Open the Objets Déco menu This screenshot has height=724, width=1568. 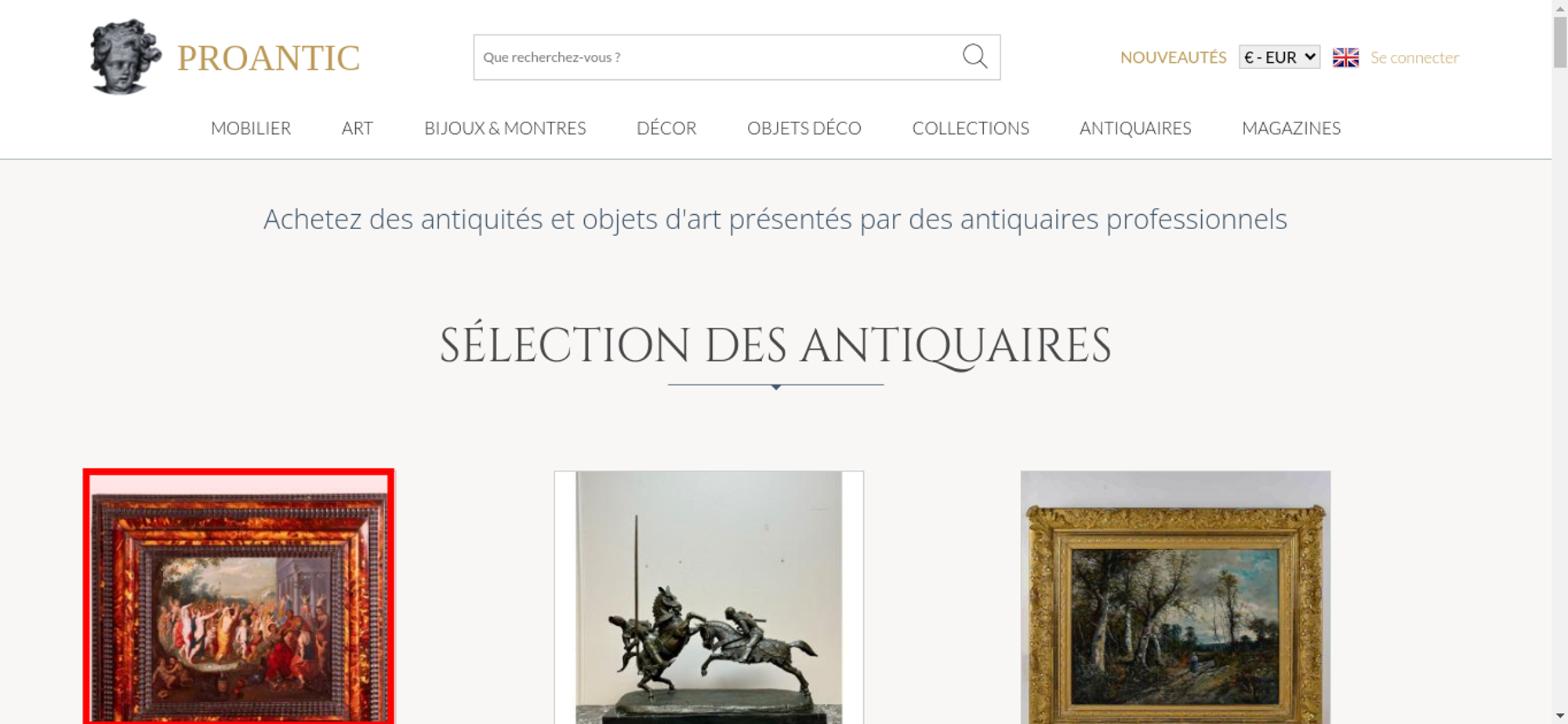(x=804, y=128)
